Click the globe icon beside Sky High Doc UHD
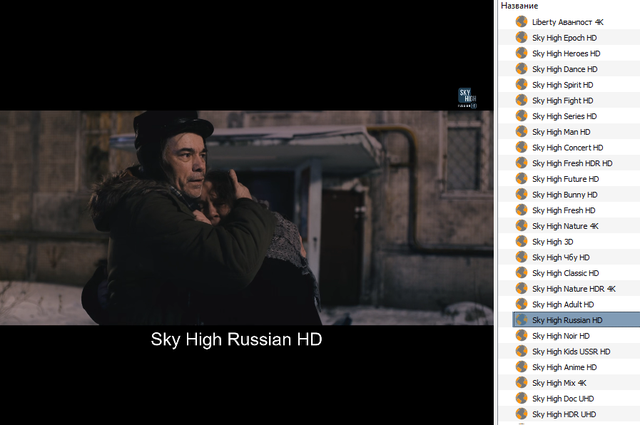 point(521,398)
